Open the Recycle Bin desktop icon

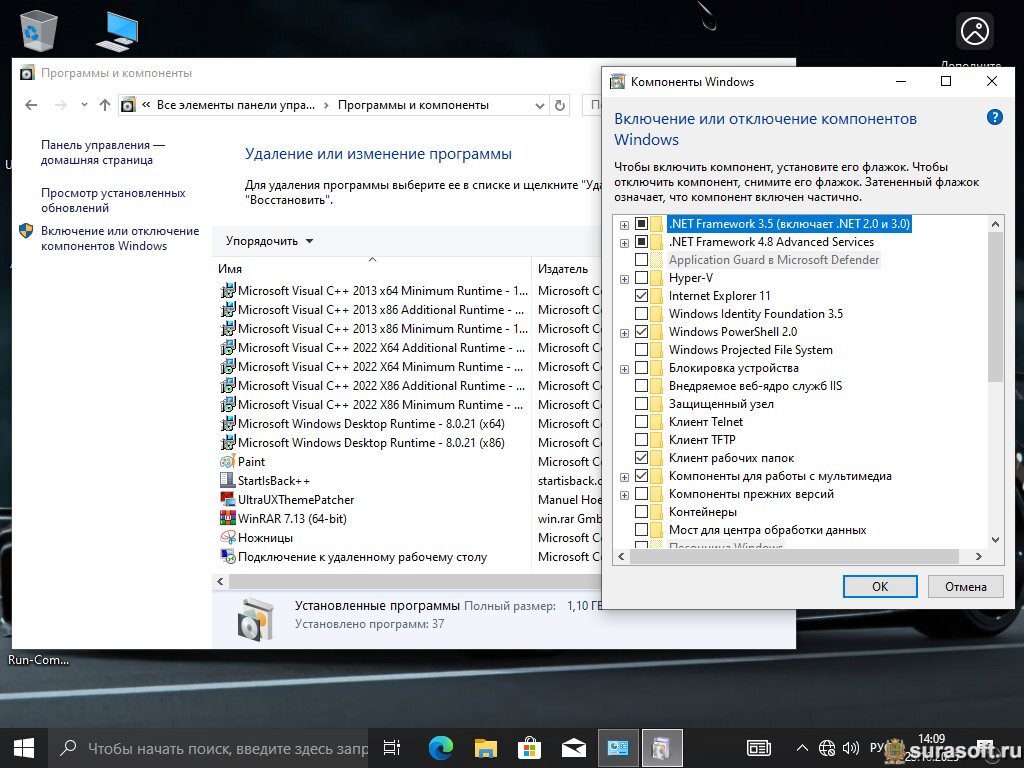click(39, 30)
